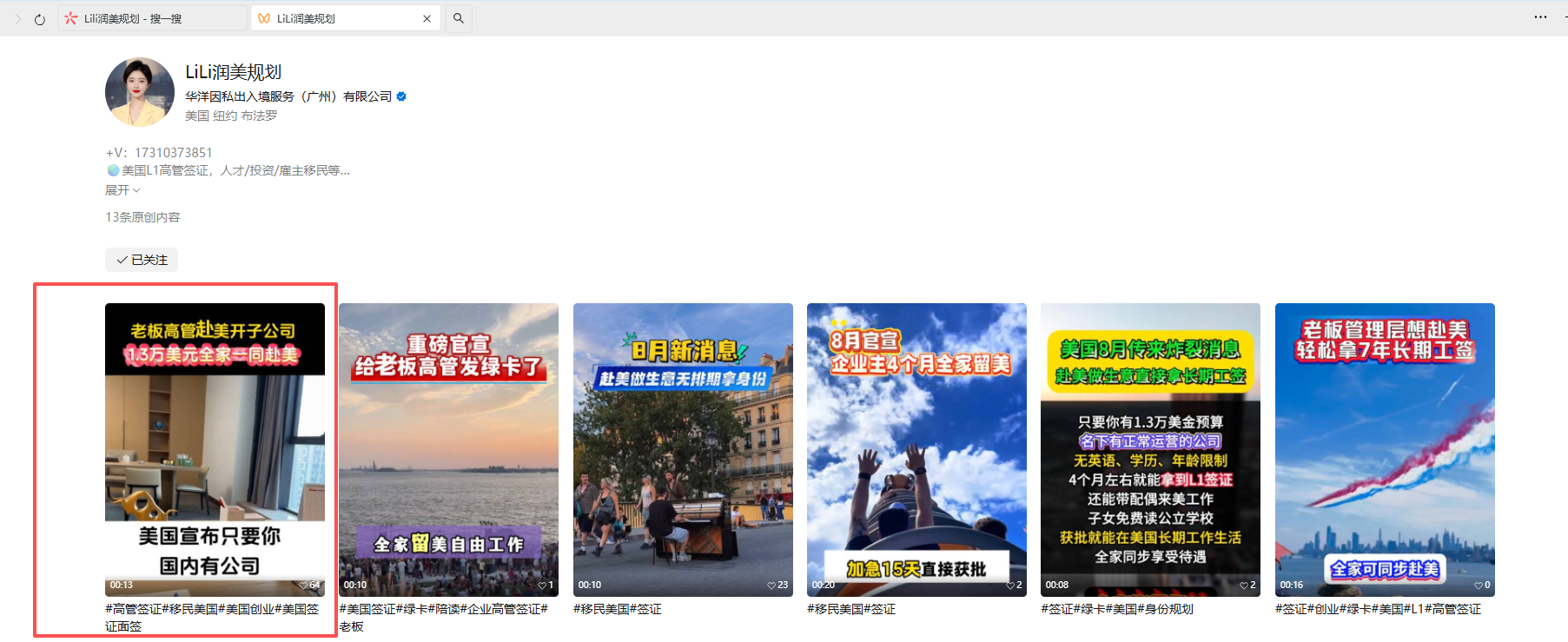Click the heart icon on 00:10 sunset video
The image size is (1568, 642).
coord(542,586)
